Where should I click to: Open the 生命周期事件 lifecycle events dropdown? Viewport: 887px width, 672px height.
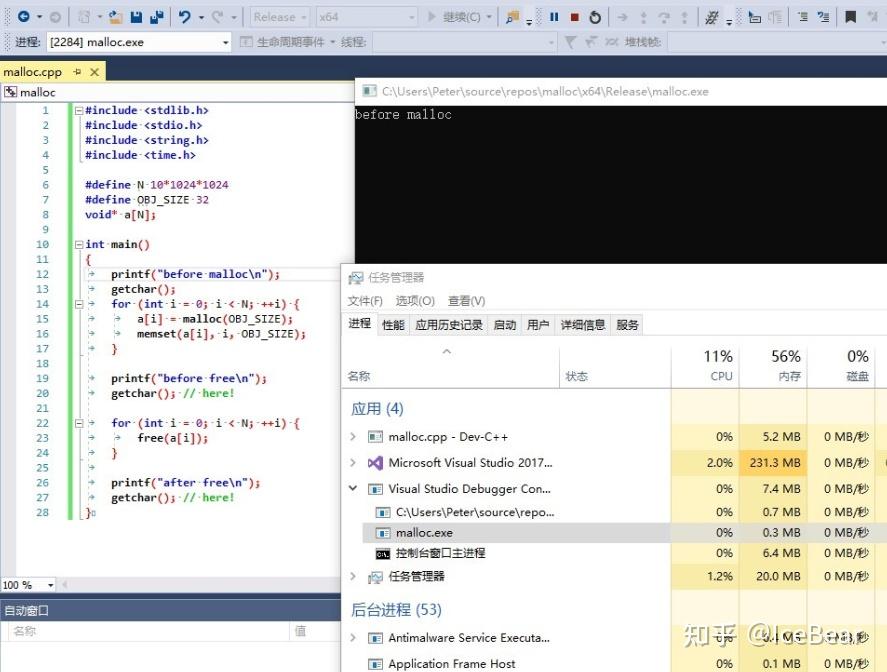coord(287,42)
